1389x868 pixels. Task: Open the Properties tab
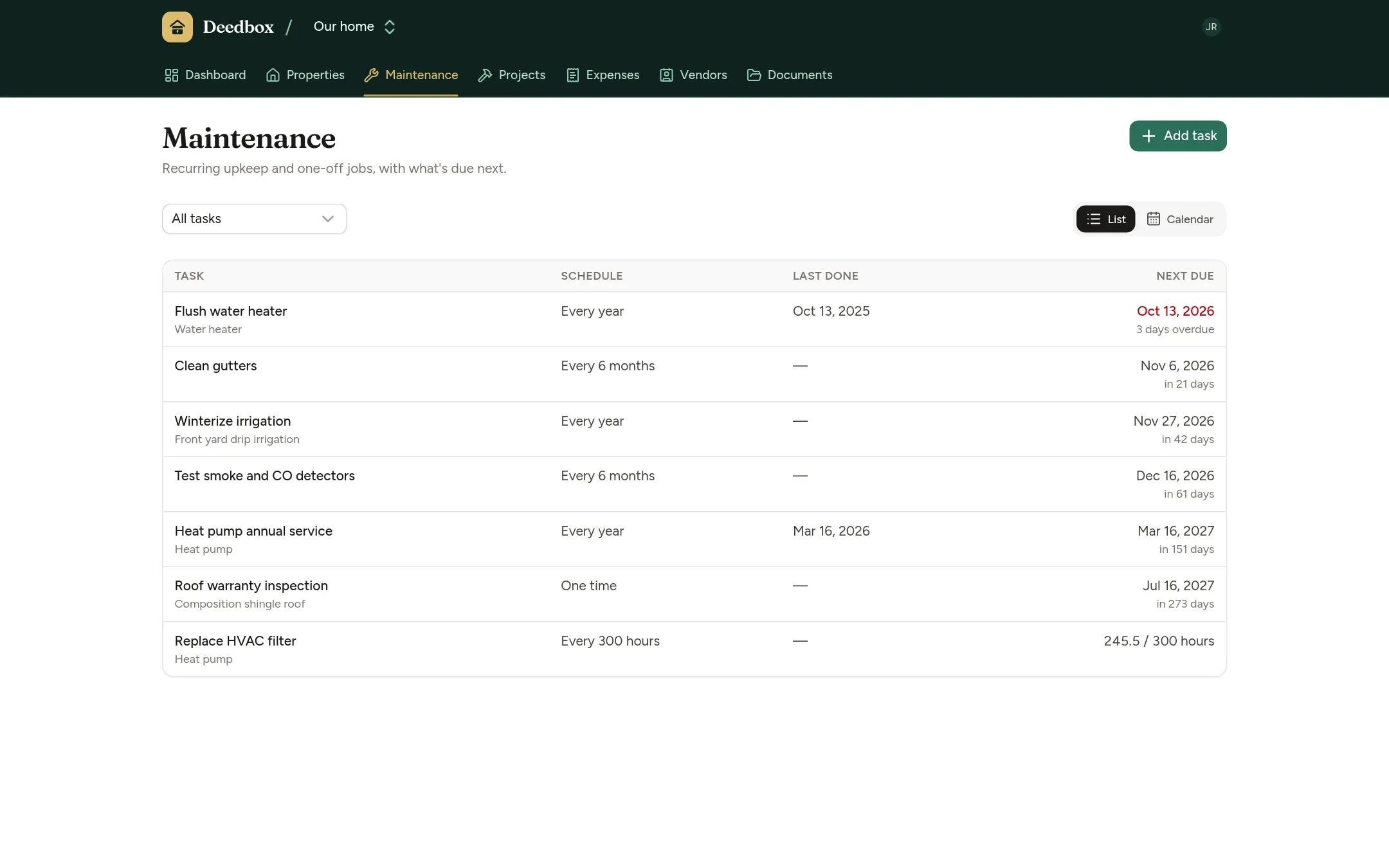305,75
